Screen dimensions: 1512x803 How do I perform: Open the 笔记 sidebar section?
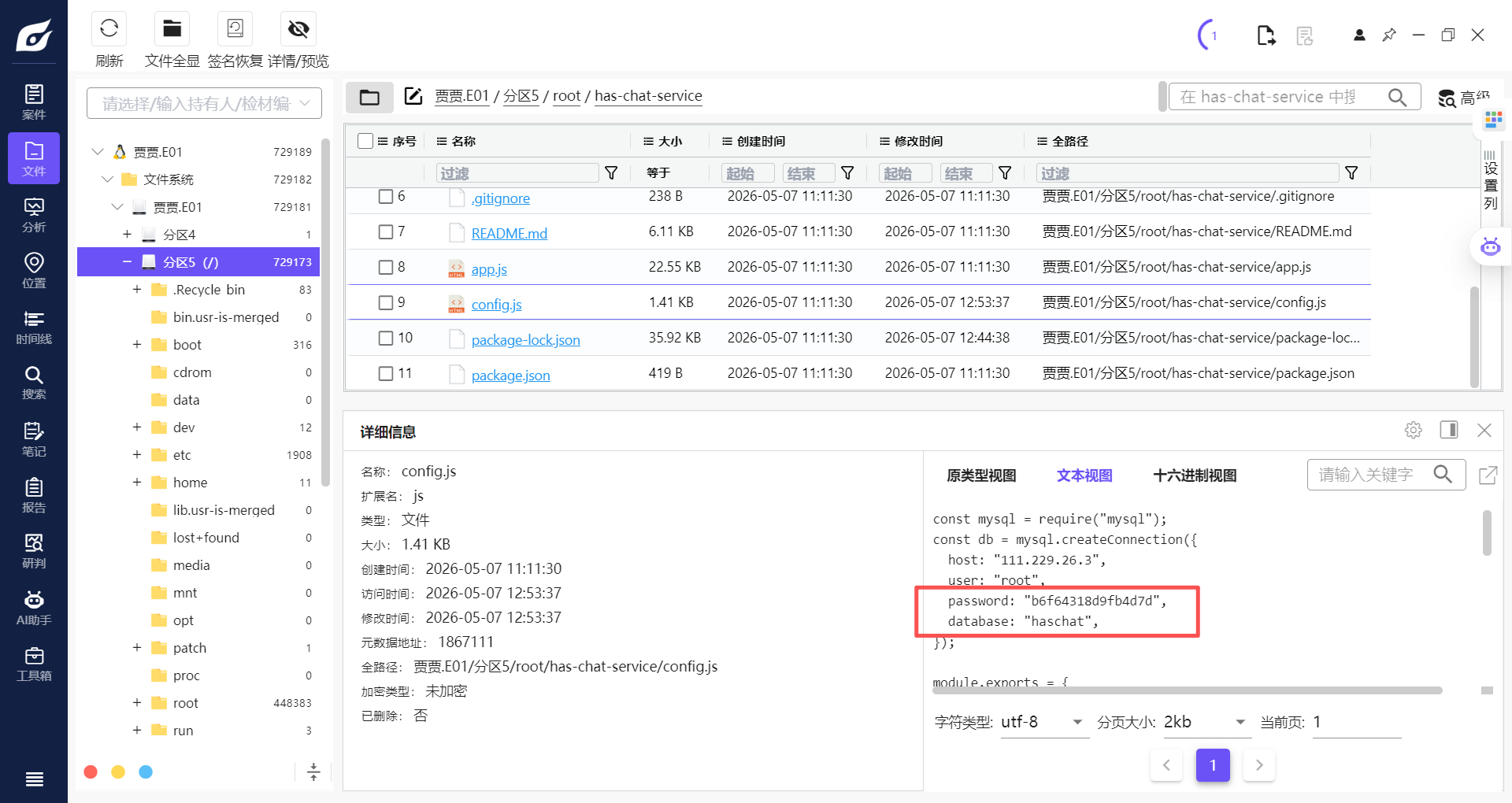coord(34,439)
